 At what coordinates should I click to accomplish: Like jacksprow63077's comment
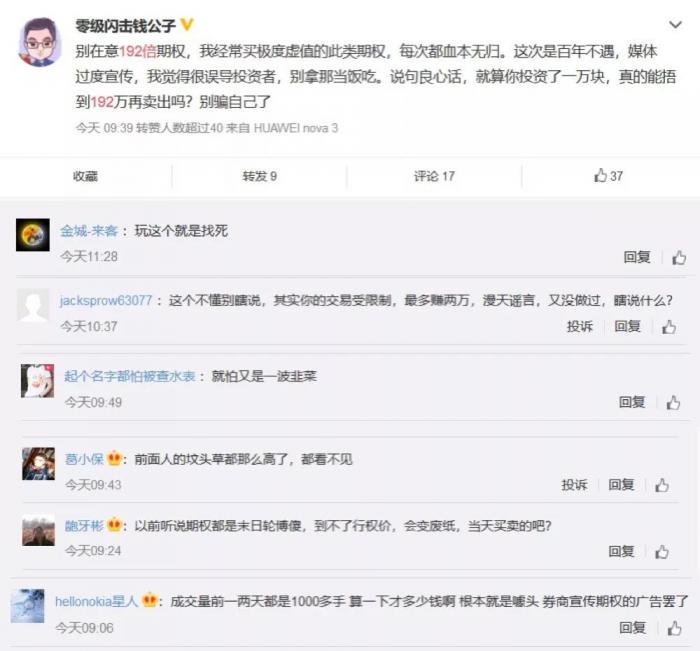(669, 327)
